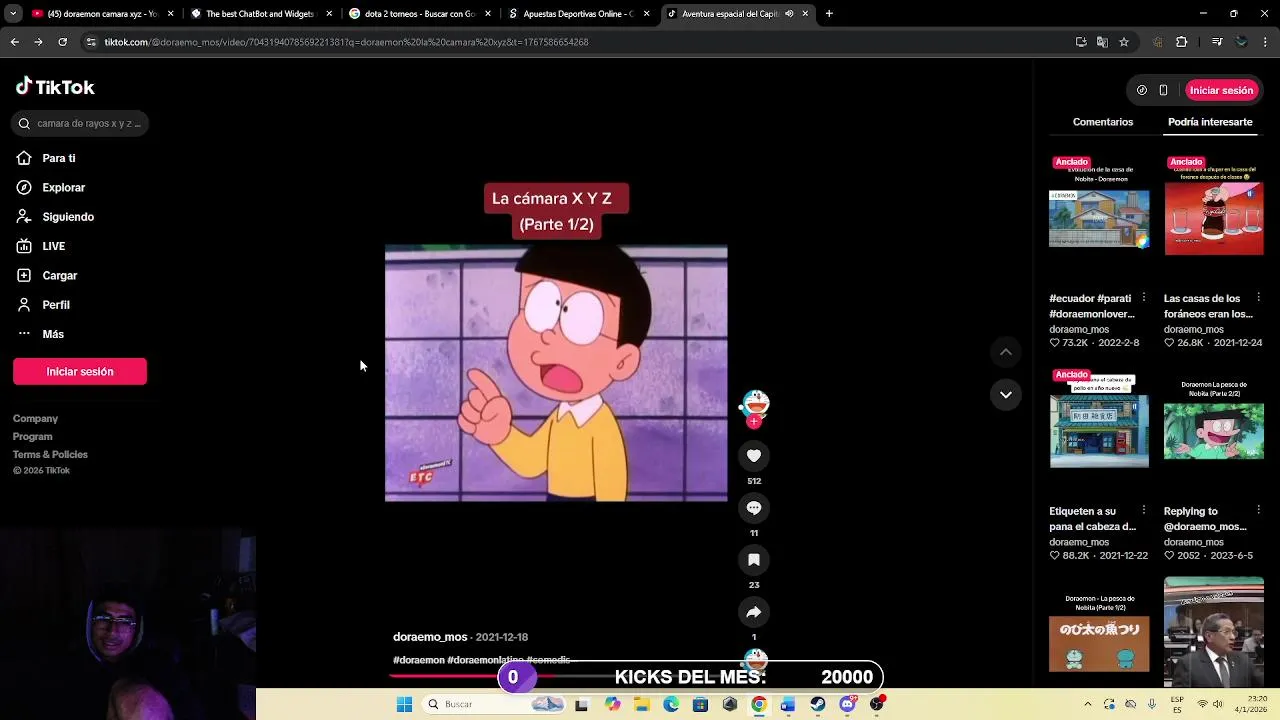Expand the Company footer section

(35, 419)
